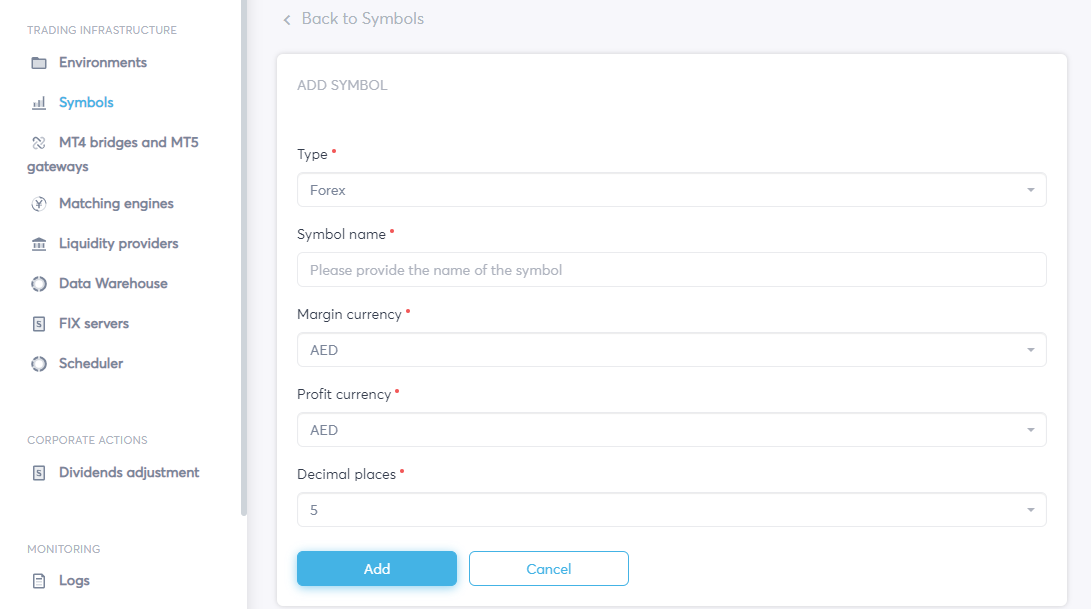Click the Data Warehouse circle icon
This screenshot has height=609, width=1091.
click(39, 284)
